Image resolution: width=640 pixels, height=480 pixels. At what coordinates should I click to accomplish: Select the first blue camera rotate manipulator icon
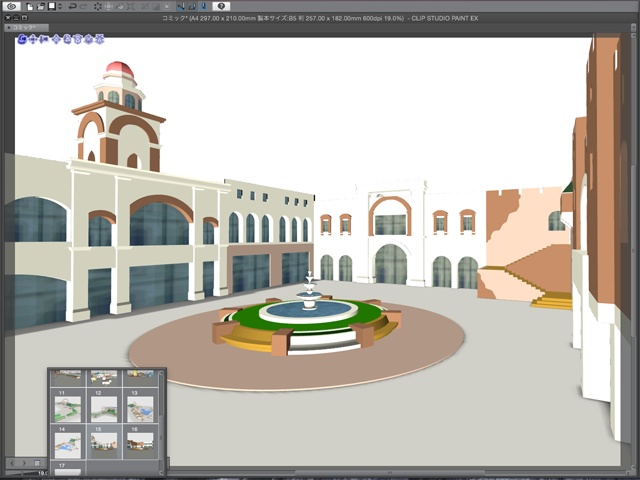tap(22, 39)
